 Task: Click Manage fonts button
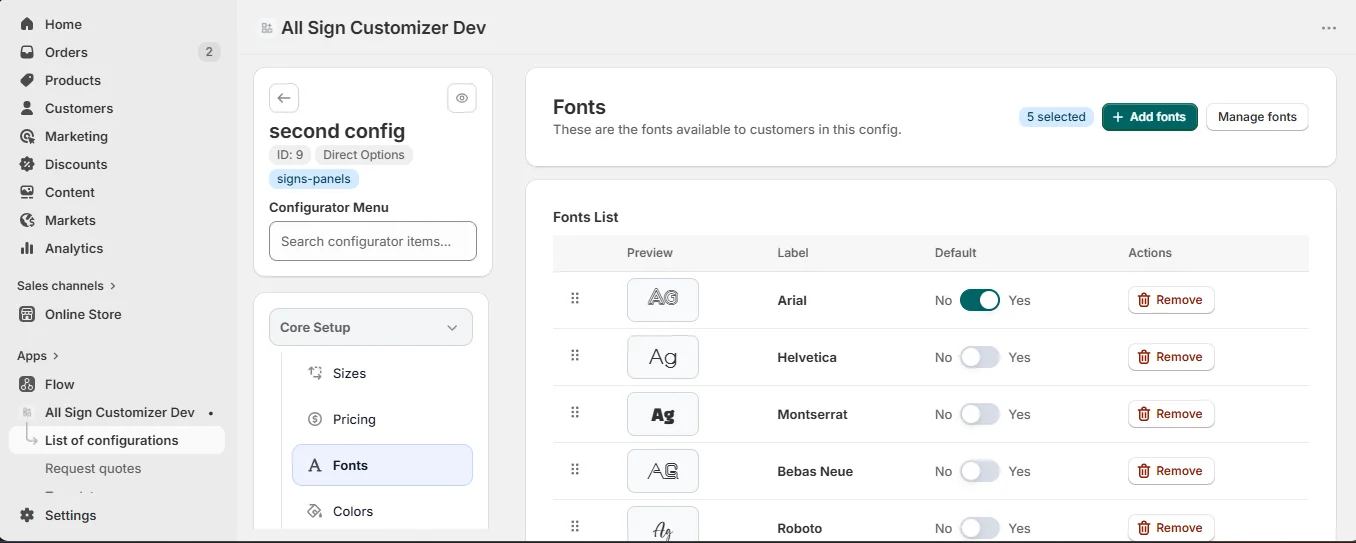(1257, 117)
